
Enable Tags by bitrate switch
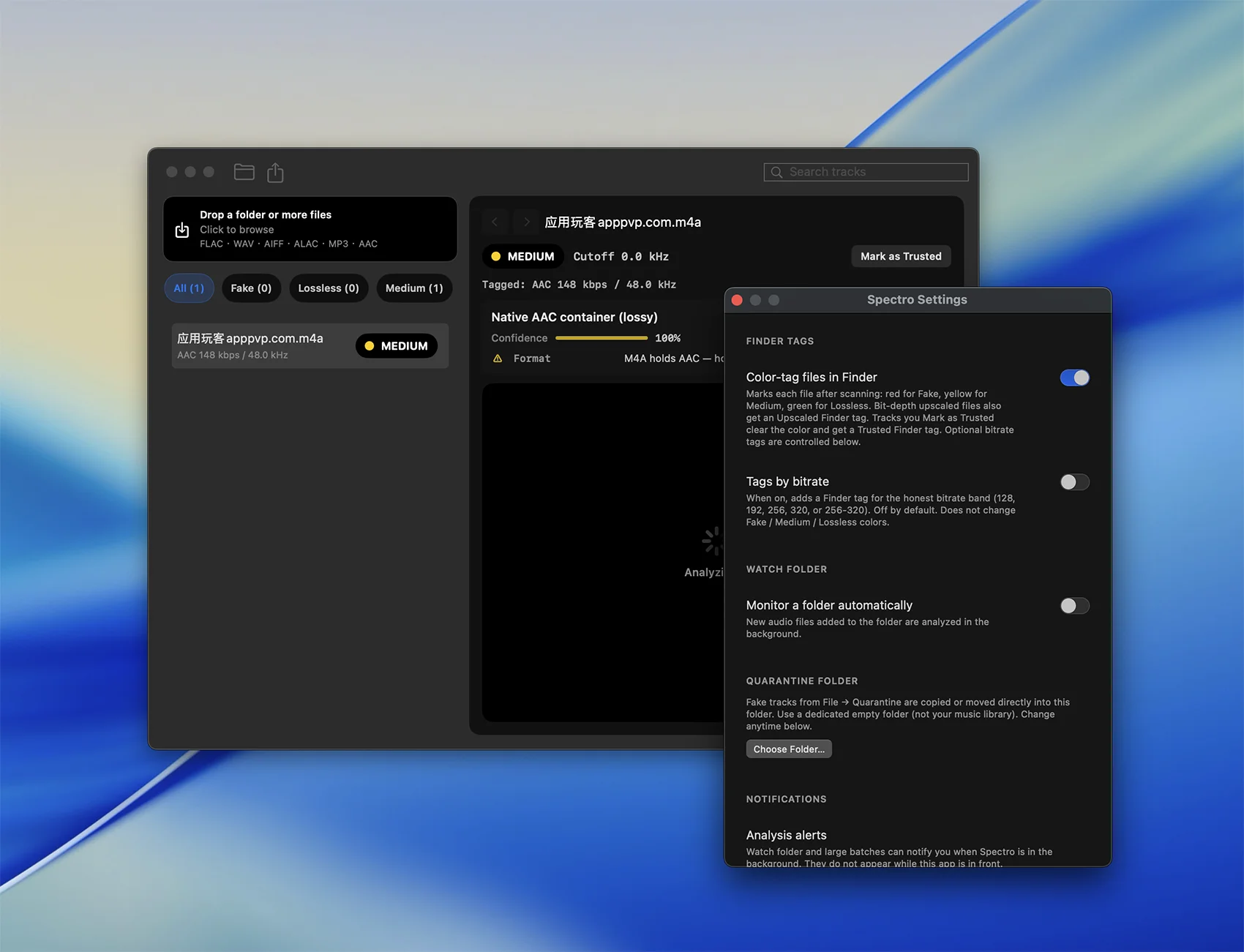click(1074, 482)
